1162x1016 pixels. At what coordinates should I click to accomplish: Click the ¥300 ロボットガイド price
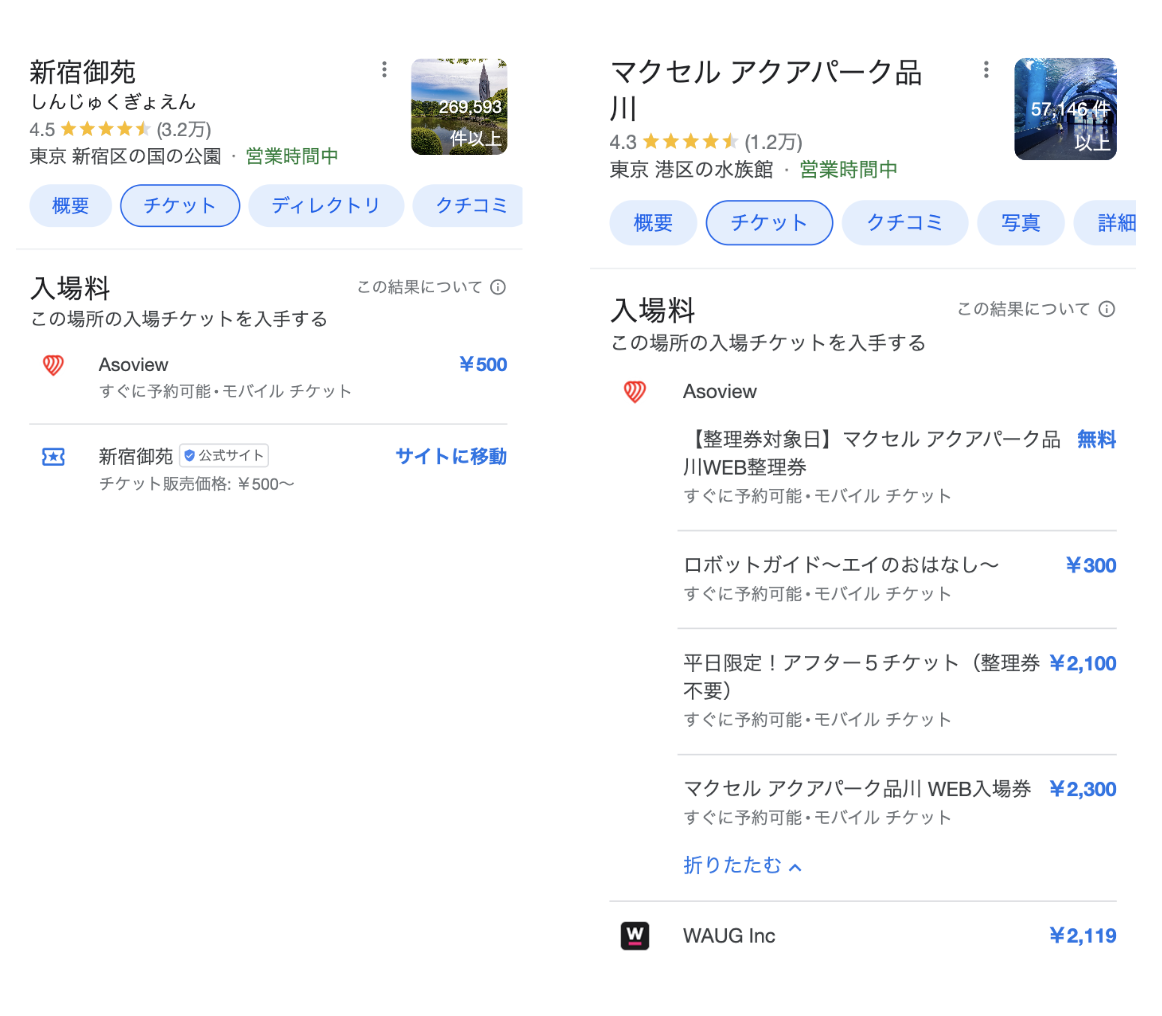[x=1091, y=565]
